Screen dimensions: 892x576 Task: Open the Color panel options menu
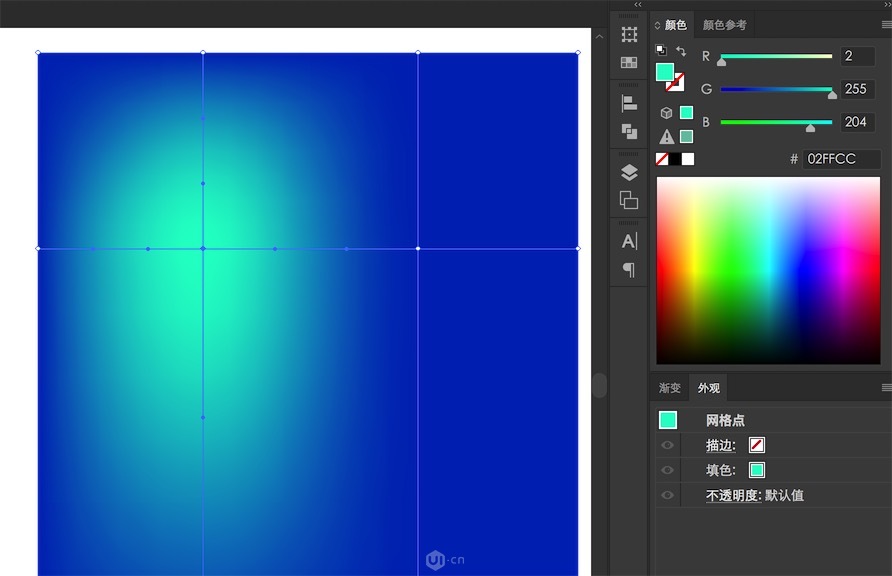click(886, 24)
